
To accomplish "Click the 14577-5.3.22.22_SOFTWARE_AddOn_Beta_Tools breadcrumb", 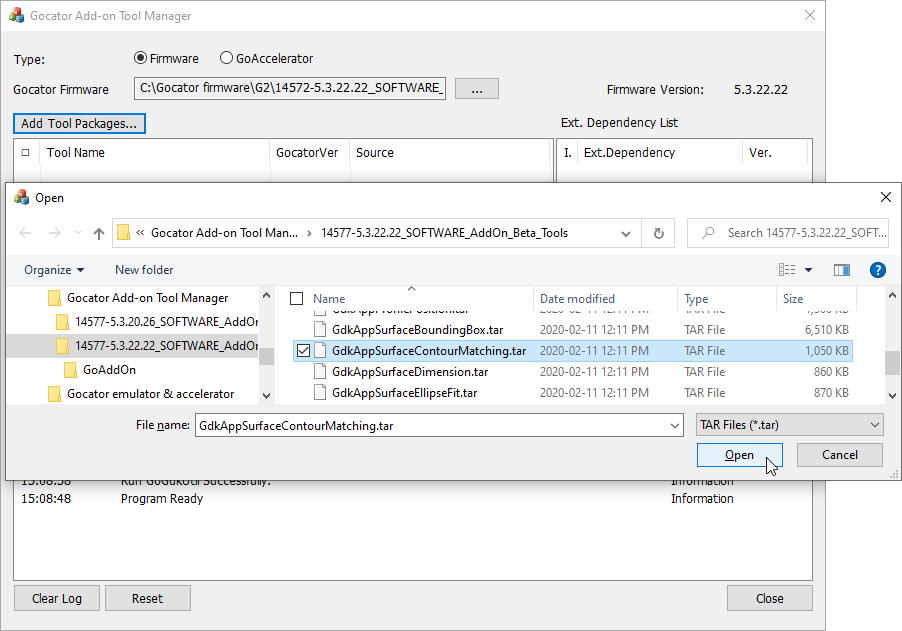I will 445,233.
